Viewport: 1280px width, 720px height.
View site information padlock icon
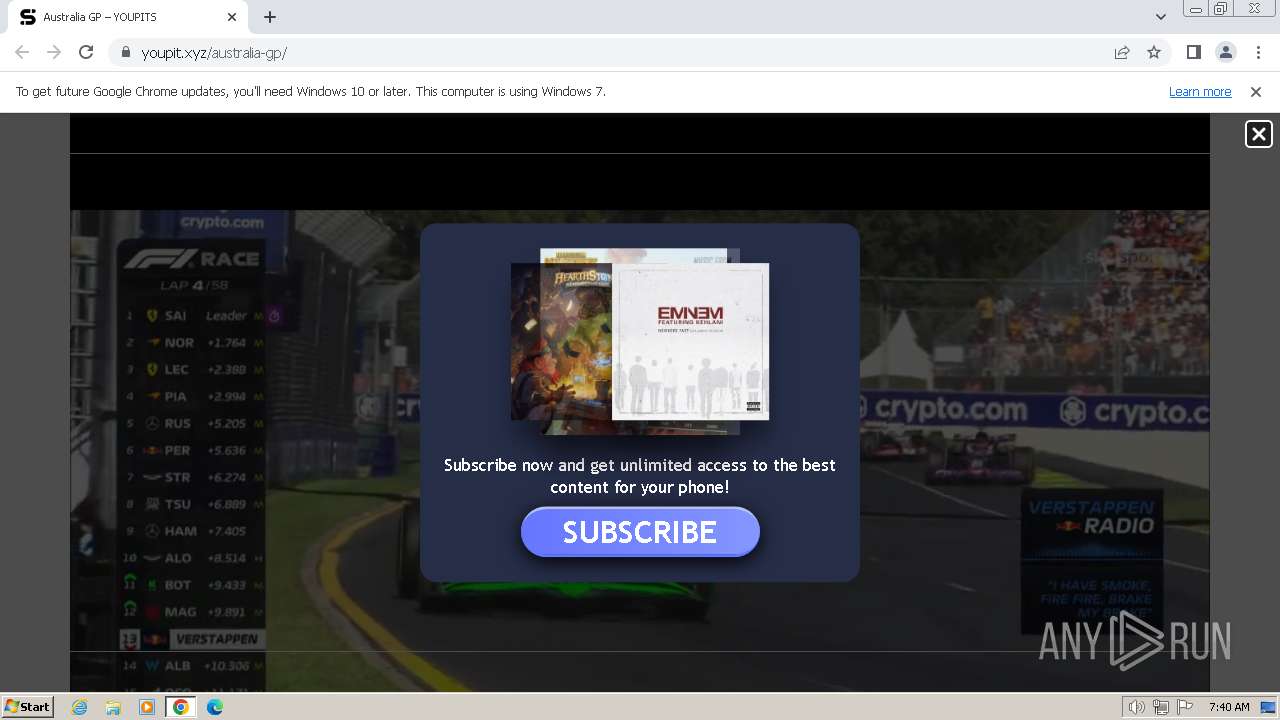pyautogui.click(x=125, y=52)
